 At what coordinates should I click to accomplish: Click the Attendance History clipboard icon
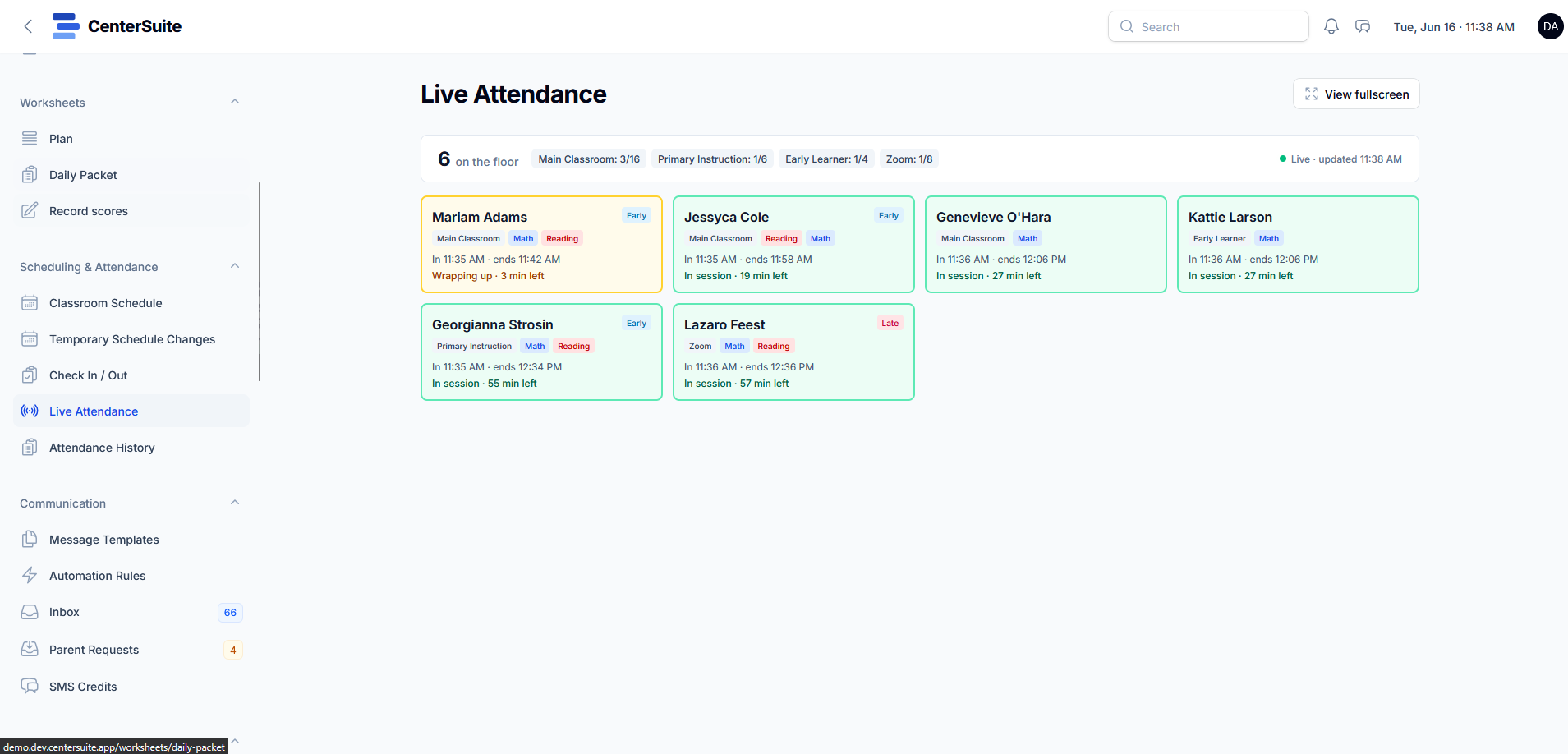click(30, 447)
